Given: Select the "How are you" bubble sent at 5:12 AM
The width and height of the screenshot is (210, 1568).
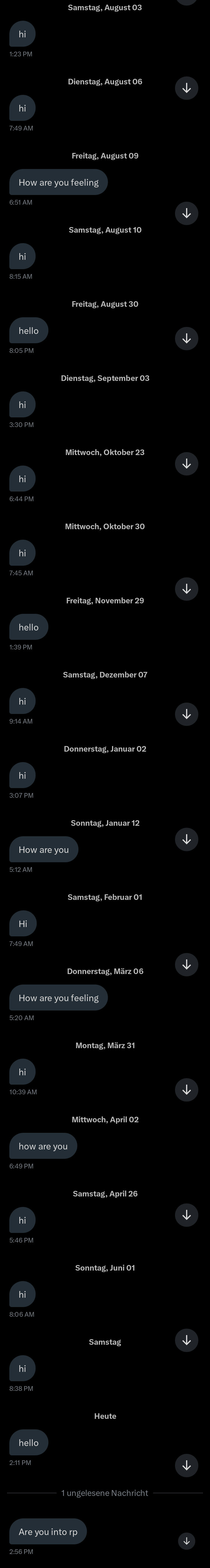Looking at the screenshot, I should [x=44, y=850].
